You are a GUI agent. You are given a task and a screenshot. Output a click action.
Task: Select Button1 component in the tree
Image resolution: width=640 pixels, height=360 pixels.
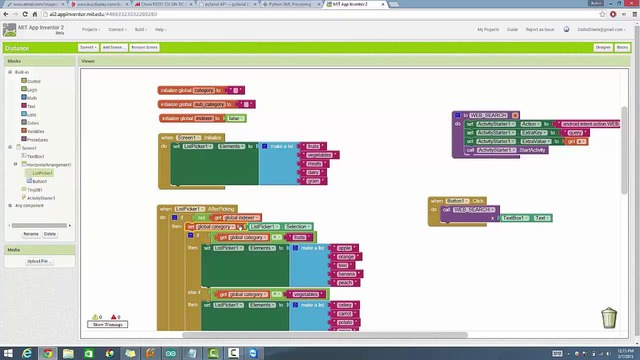coord(37,181)
